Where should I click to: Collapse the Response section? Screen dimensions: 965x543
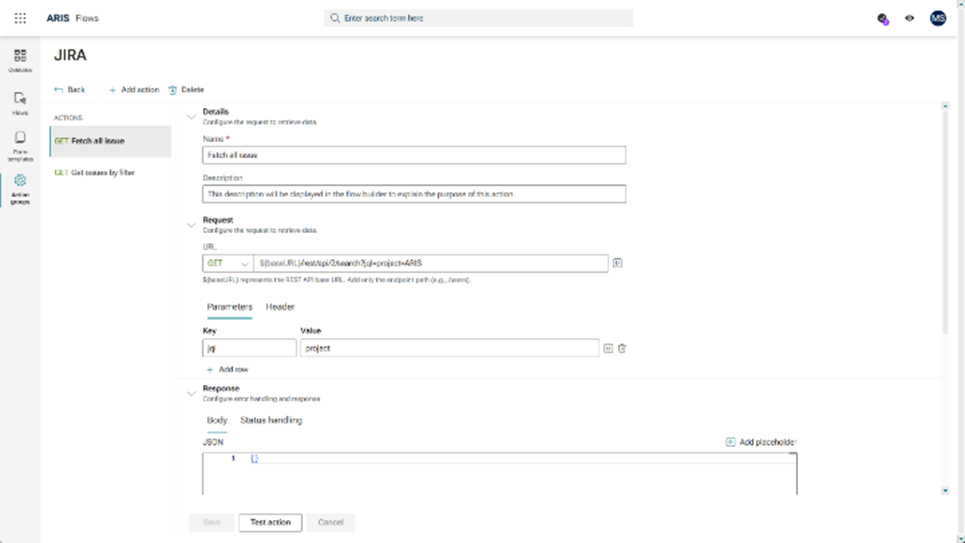coord(192,393)
